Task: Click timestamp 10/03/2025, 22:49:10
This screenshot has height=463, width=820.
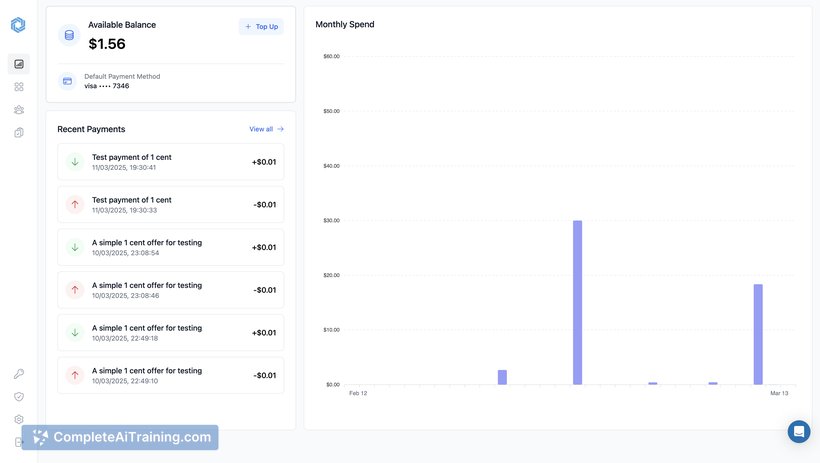Action: click(x=125, y=381)
